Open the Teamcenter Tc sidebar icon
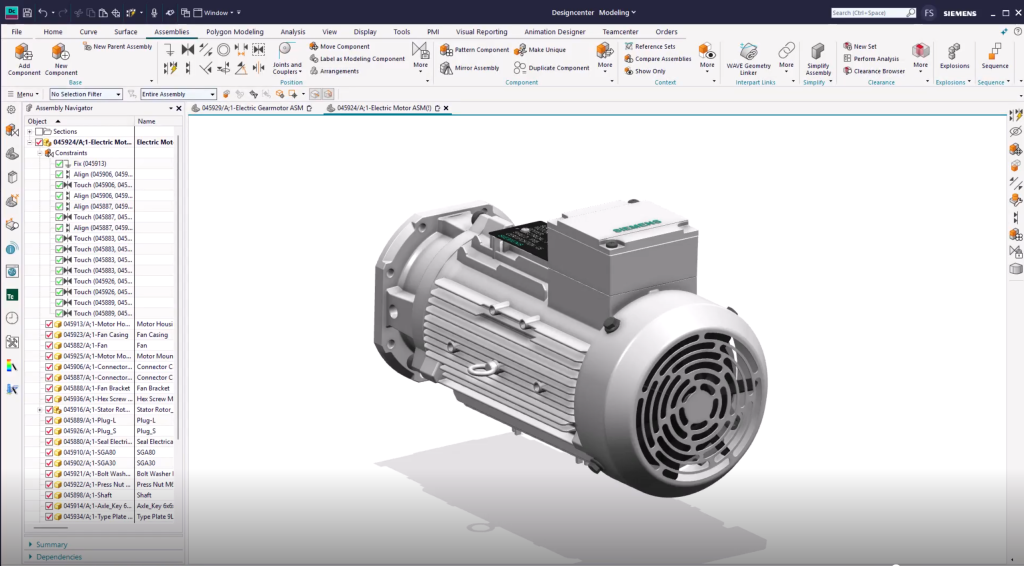This screenshot has height=566, width=1024. coord(12,295)
